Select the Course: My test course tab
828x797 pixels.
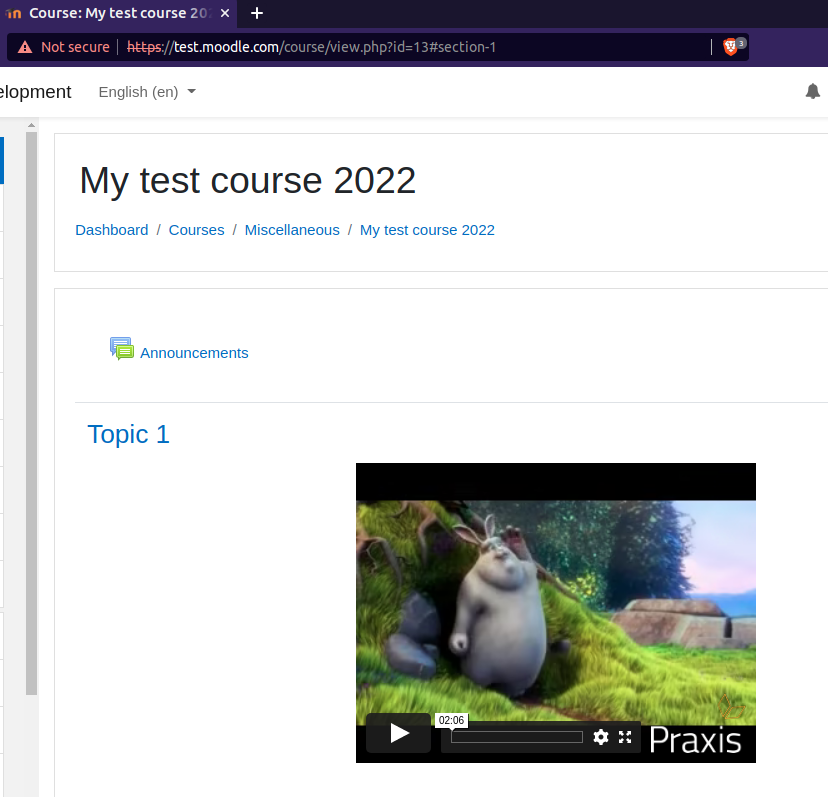pos(117,13)
